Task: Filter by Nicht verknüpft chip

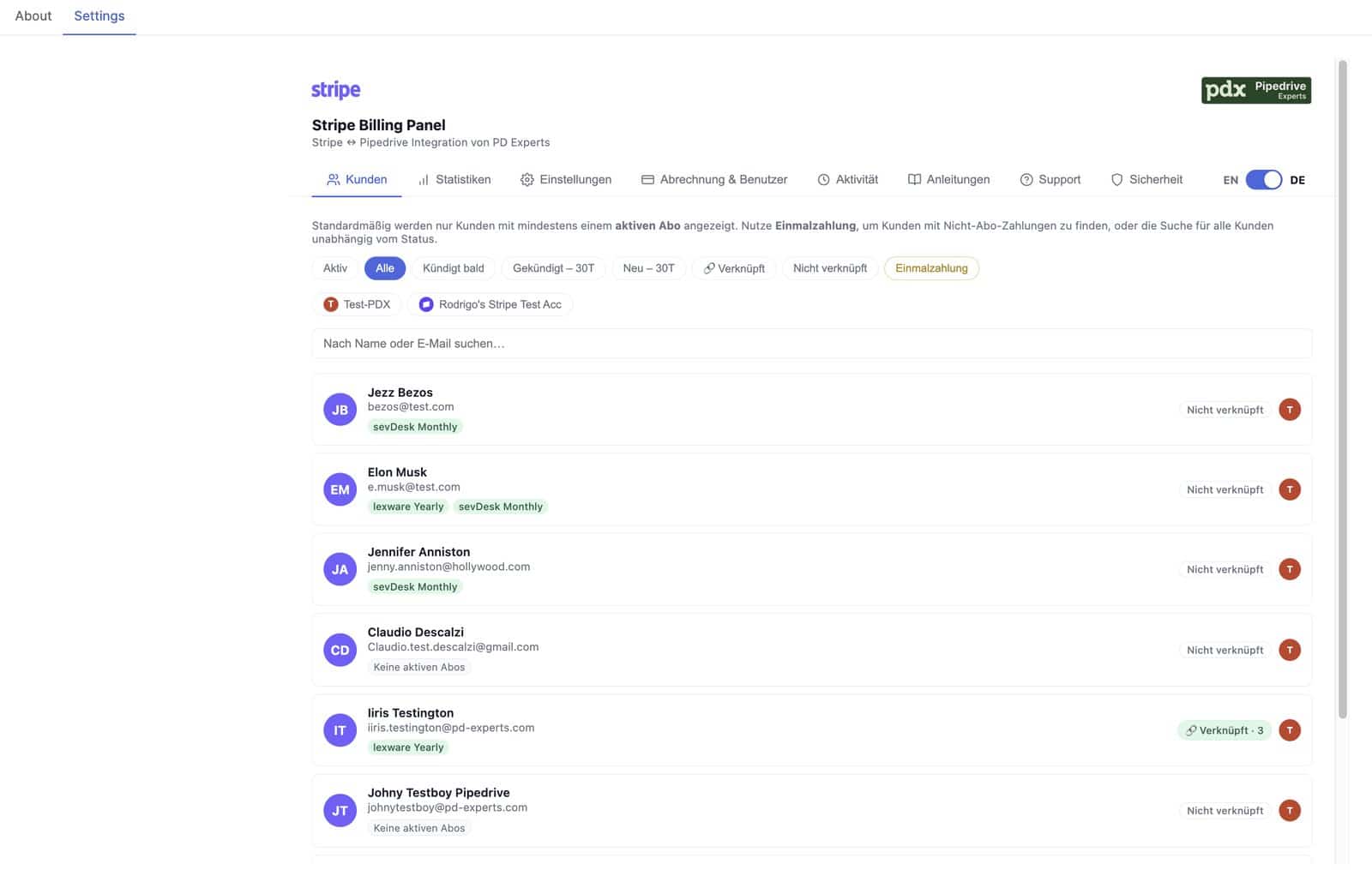Action: coord(830,268)
